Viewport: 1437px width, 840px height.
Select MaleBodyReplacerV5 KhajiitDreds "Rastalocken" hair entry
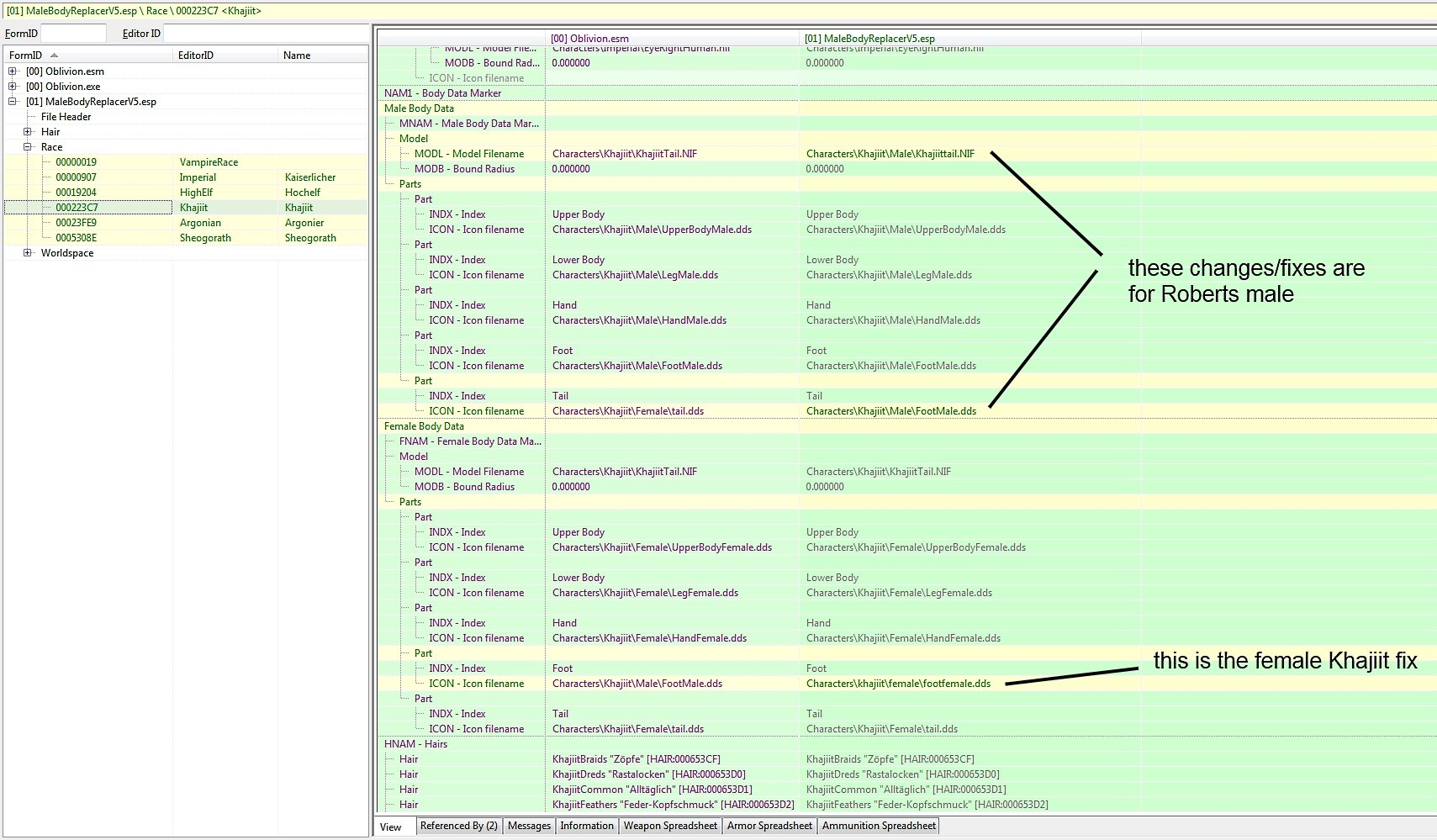[902, 774]
